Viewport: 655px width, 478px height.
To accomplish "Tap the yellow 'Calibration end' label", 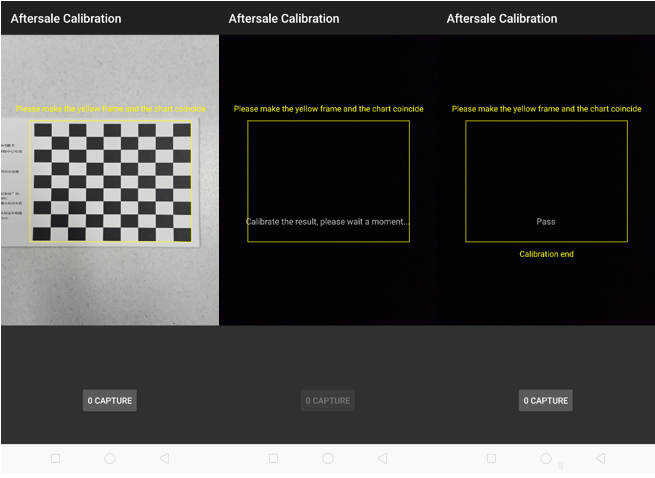I will (x=546, y=254).
